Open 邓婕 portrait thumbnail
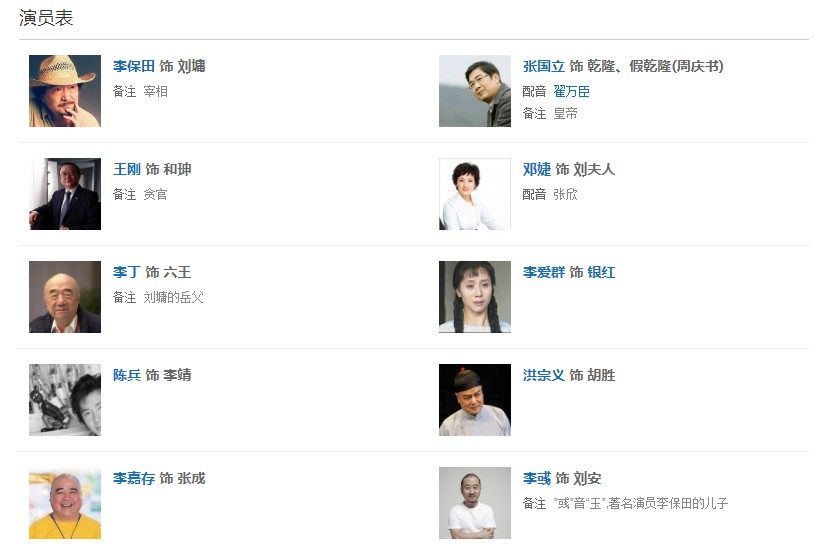 (475, 194)
